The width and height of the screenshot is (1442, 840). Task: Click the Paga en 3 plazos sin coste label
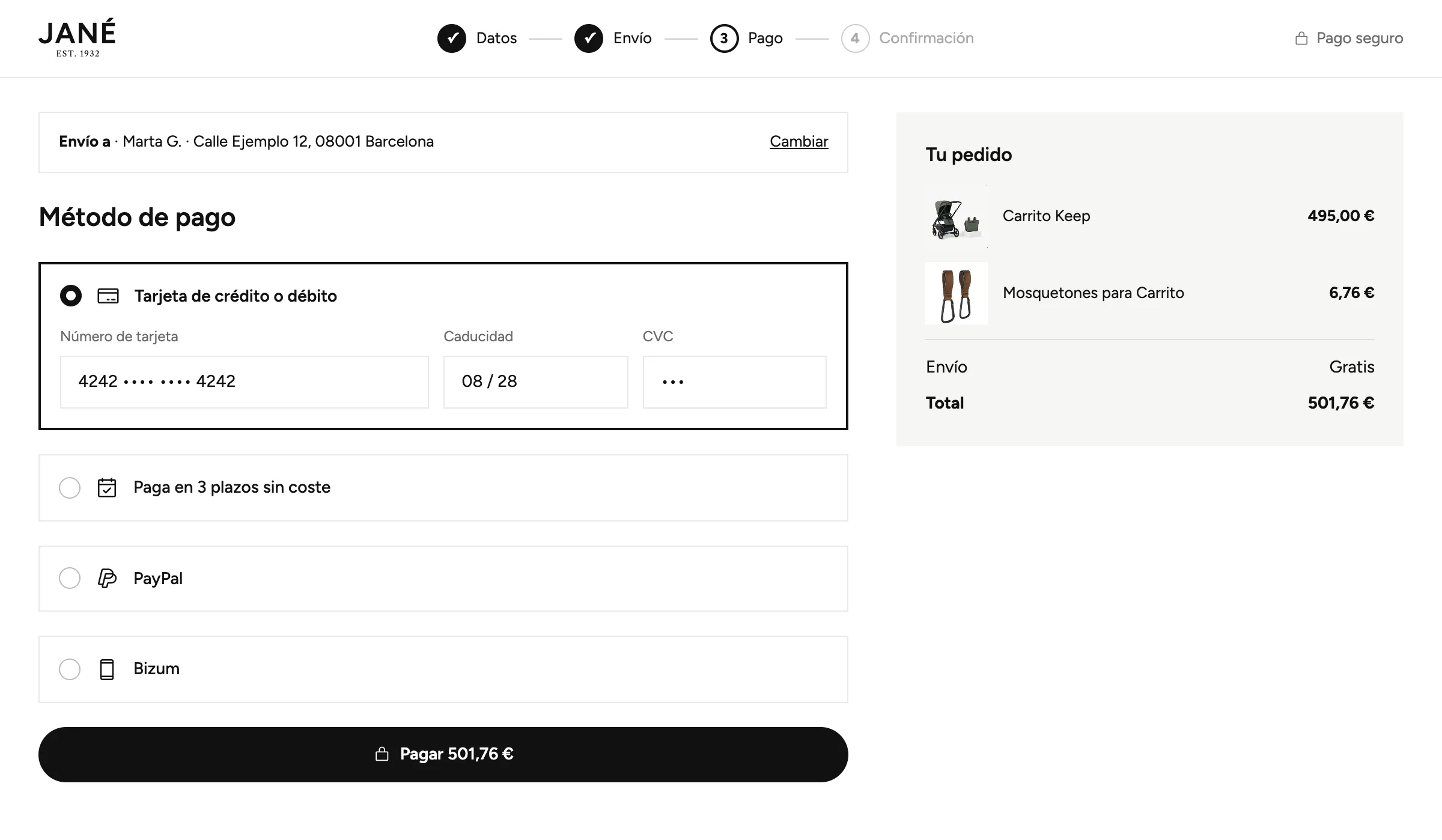232,487
